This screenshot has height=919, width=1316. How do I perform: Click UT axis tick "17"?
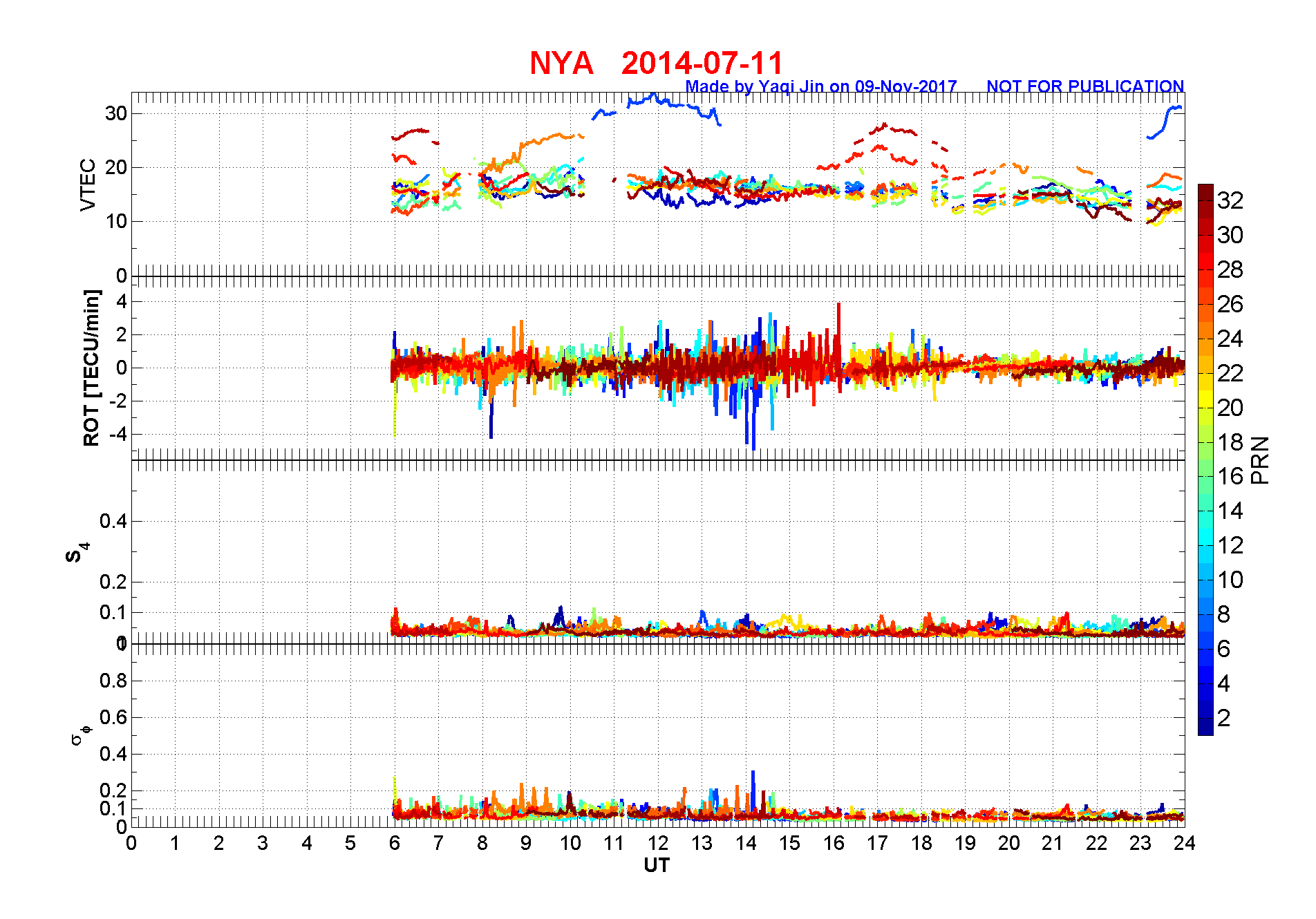(877, 843)
